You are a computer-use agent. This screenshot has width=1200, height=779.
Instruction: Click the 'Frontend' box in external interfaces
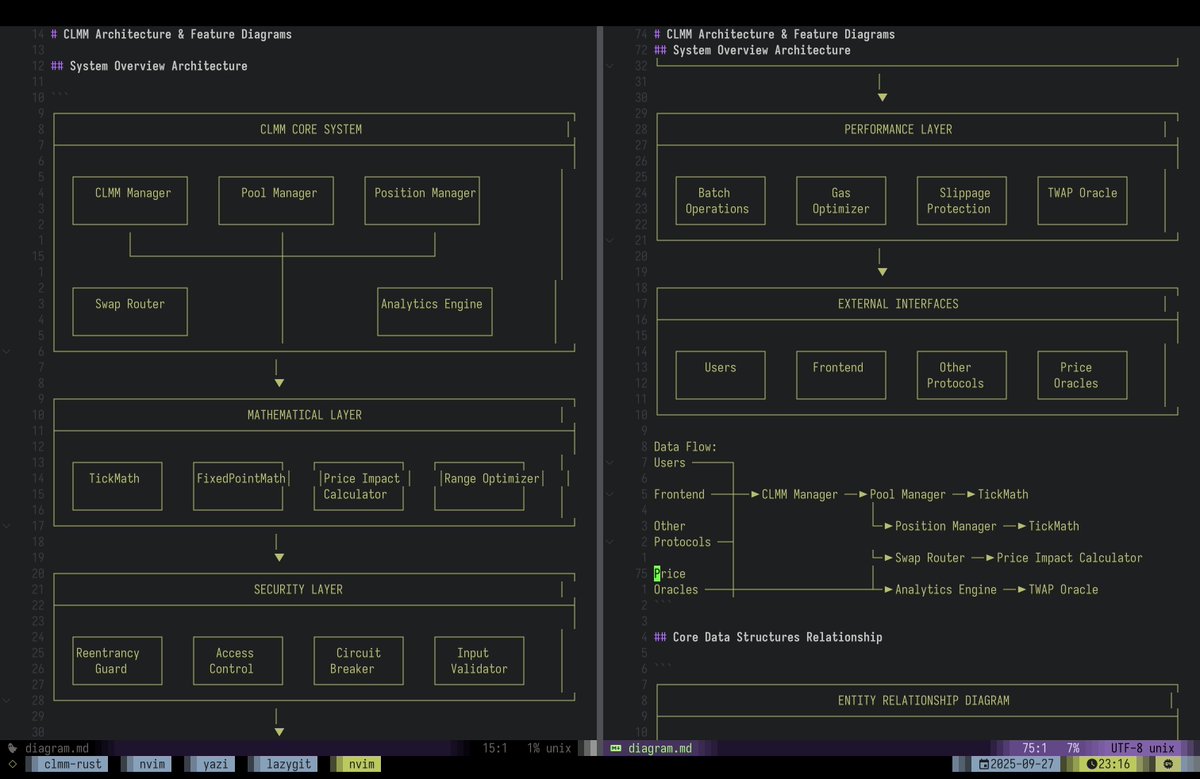pyautogui.click(x=841, y=375)
